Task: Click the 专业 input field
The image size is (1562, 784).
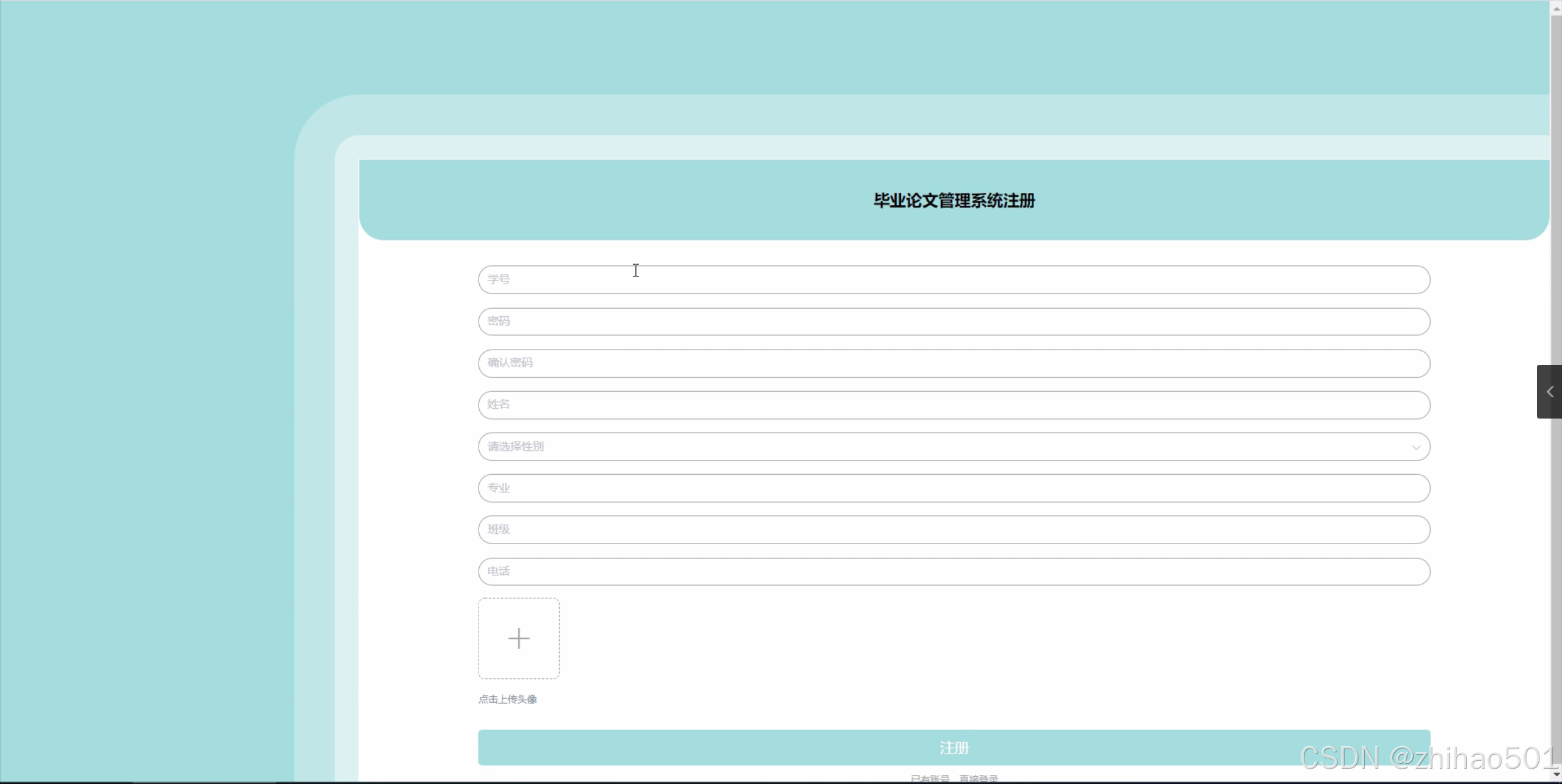Action: click(953, 488)
